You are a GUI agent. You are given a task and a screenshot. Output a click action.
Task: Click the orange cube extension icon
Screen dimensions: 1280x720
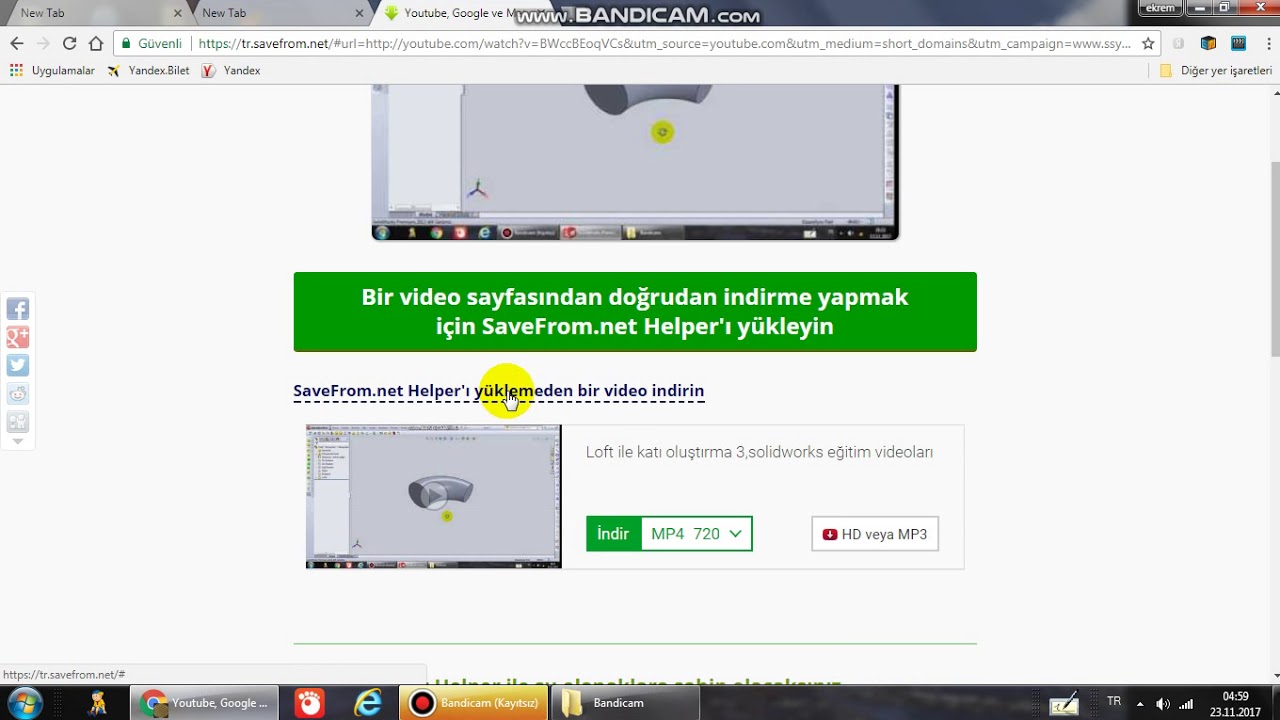(x=1208, y=43)
